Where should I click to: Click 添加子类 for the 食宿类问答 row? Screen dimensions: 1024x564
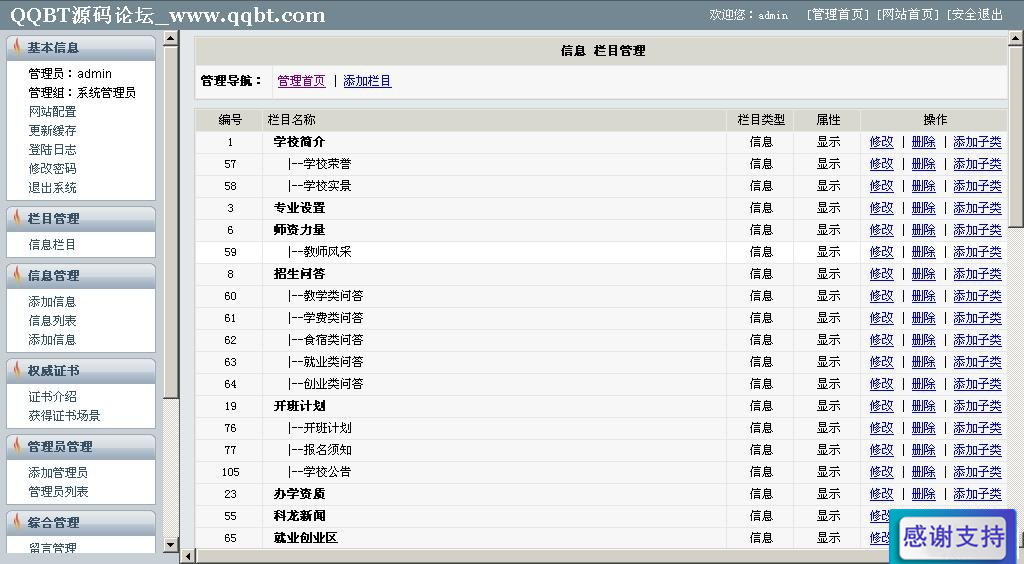pyautogui.click(x=977, y=339)
